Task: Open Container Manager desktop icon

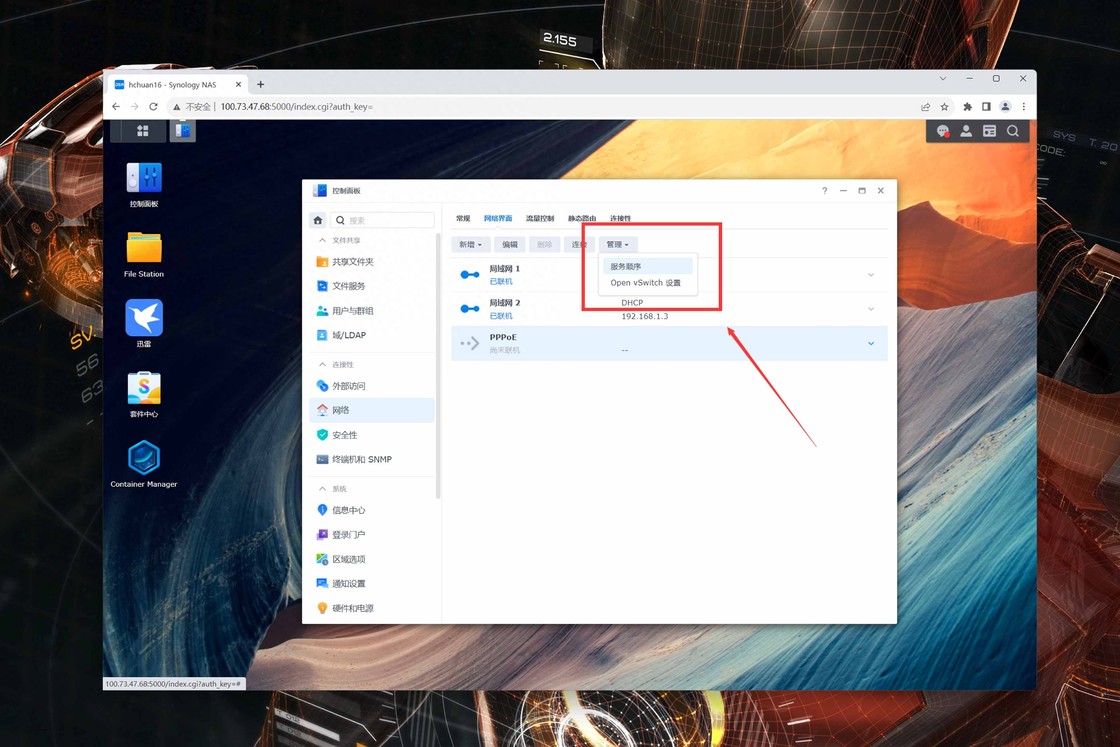Action: coord(144,459)
